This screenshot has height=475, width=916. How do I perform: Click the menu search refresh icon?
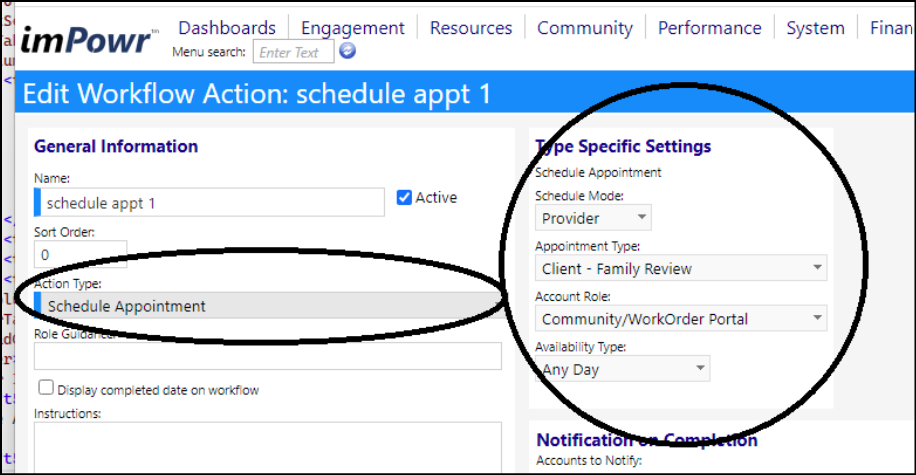click(348, 51)
